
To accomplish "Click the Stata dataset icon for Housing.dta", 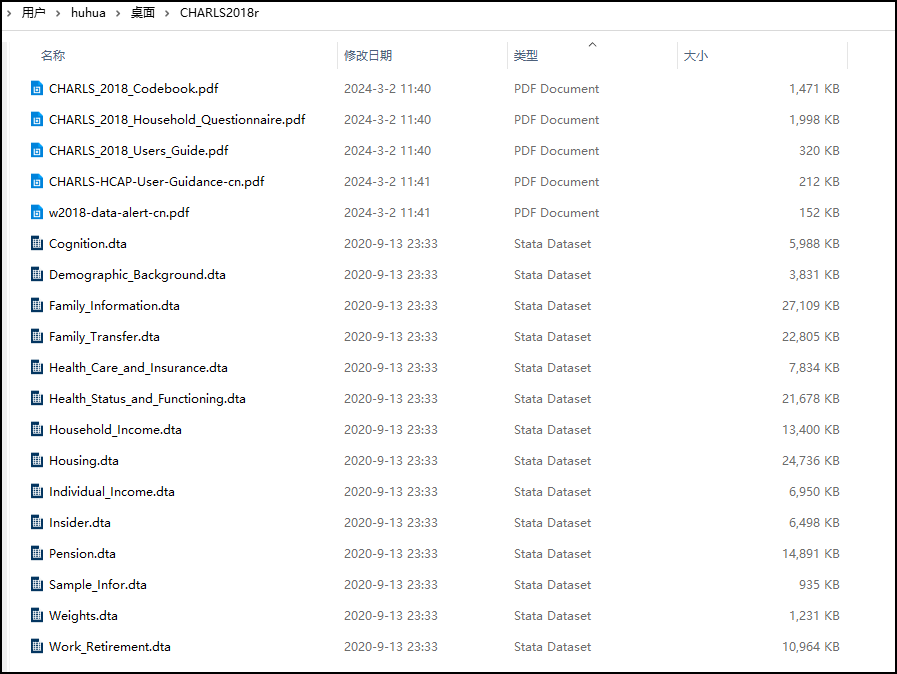I will click(x=37, y=461).
